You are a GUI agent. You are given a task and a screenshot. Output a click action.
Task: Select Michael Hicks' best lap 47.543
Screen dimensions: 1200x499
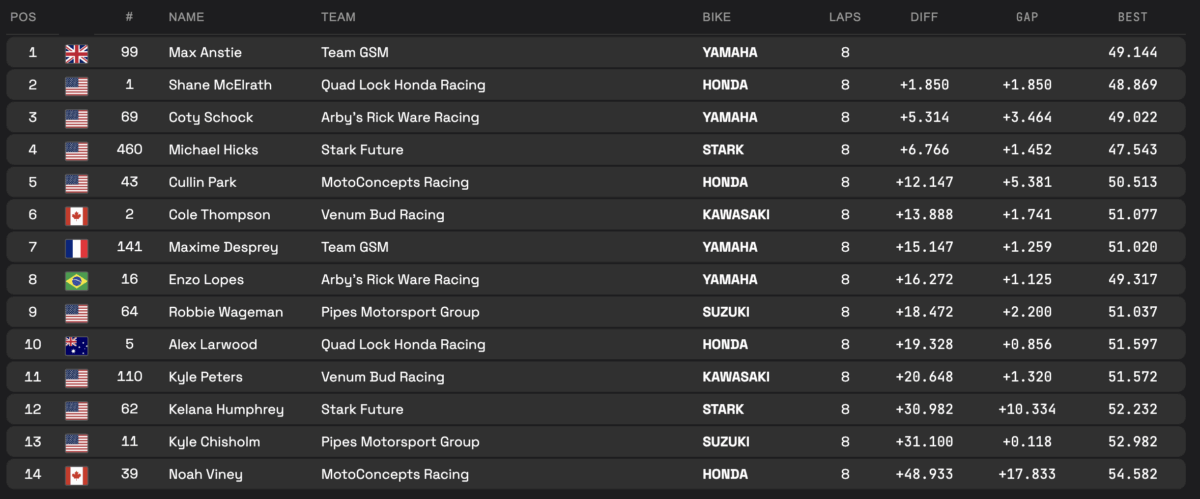(x=1133, y=150)
